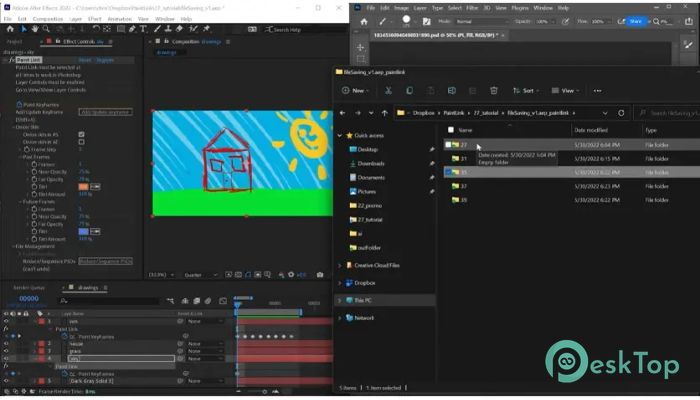Screen dimensions: 700x400
Task: Select the Rectangular Marquee tool in Photoshop
Action: pos(361,59)
